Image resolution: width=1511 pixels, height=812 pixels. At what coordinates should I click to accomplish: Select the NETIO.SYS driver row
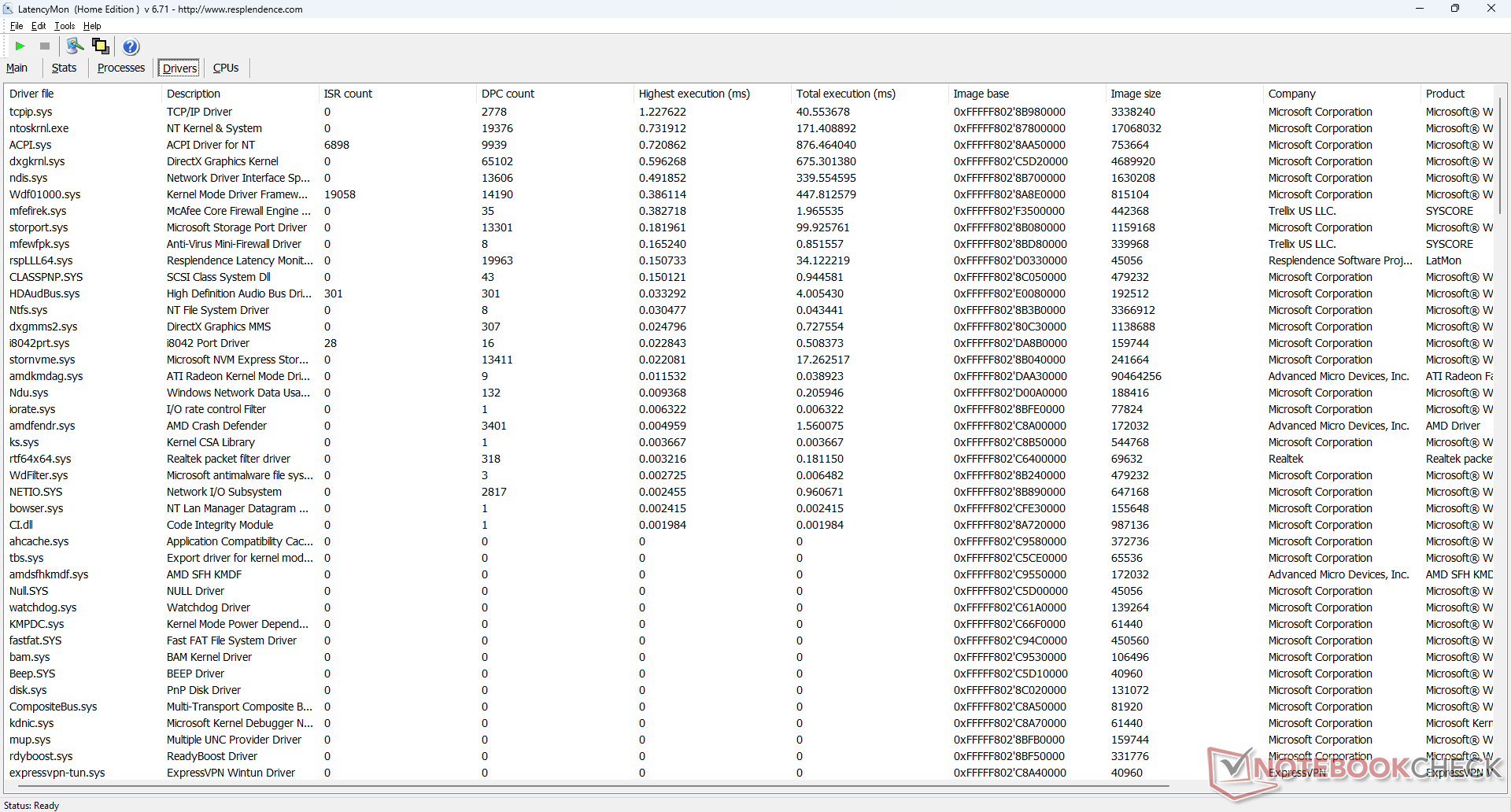click(749, 492)
